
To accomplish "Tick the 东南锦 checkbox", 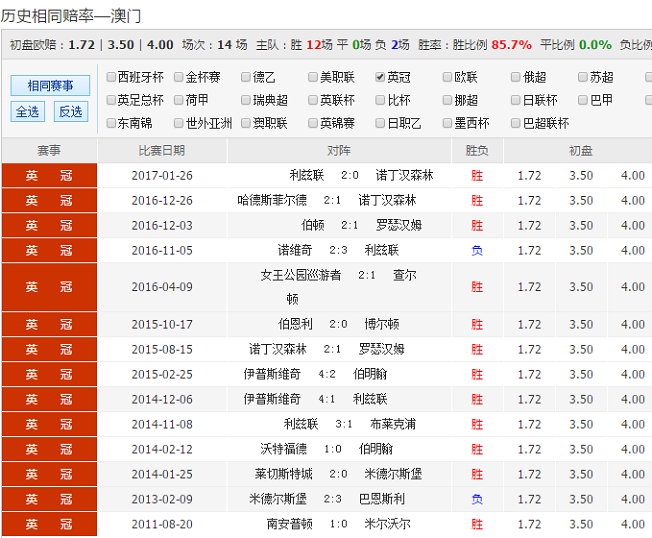I will pos(111,123).
